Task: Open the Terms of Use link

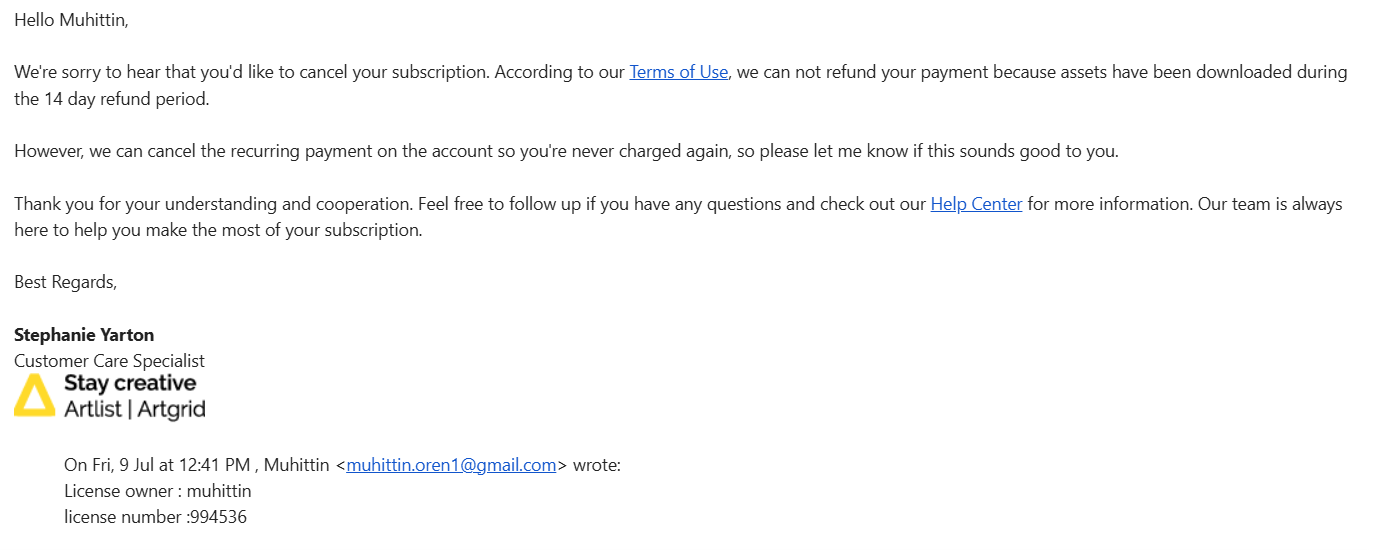Action: pyautogui.click(x=678, y=72)
